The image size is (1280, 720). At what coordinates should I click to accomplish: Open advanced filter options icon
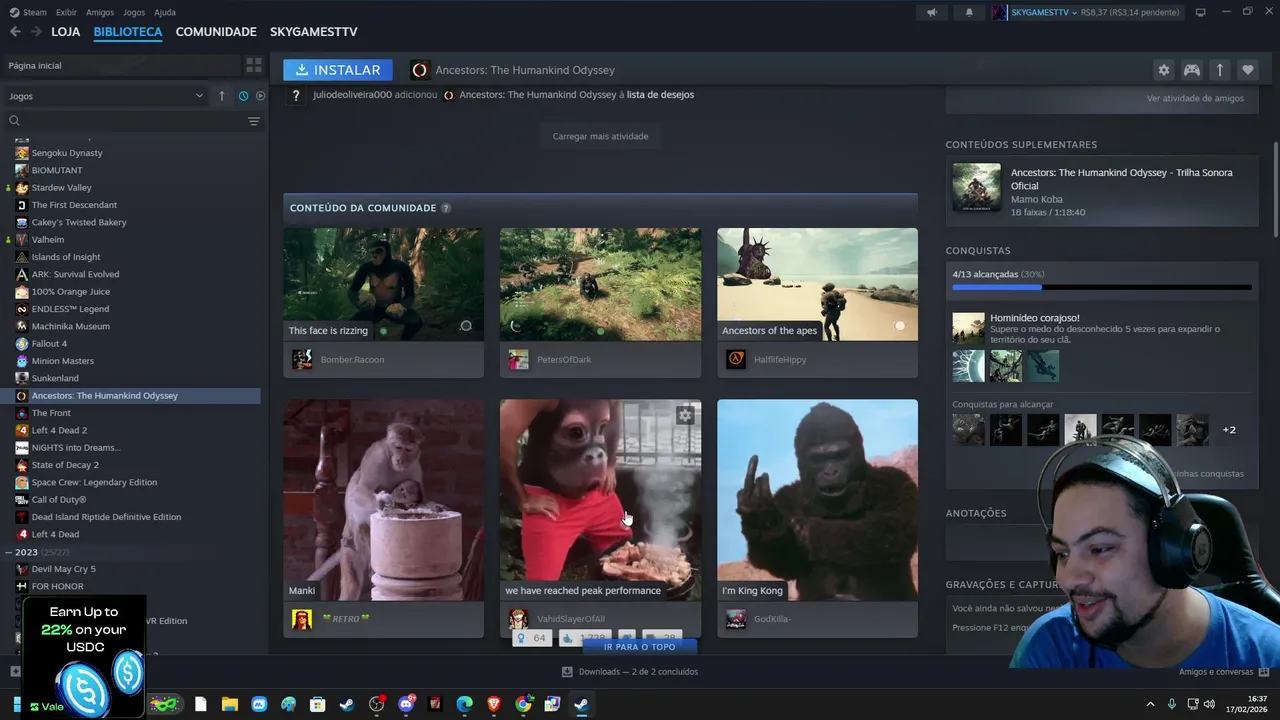tap(254, 121)
